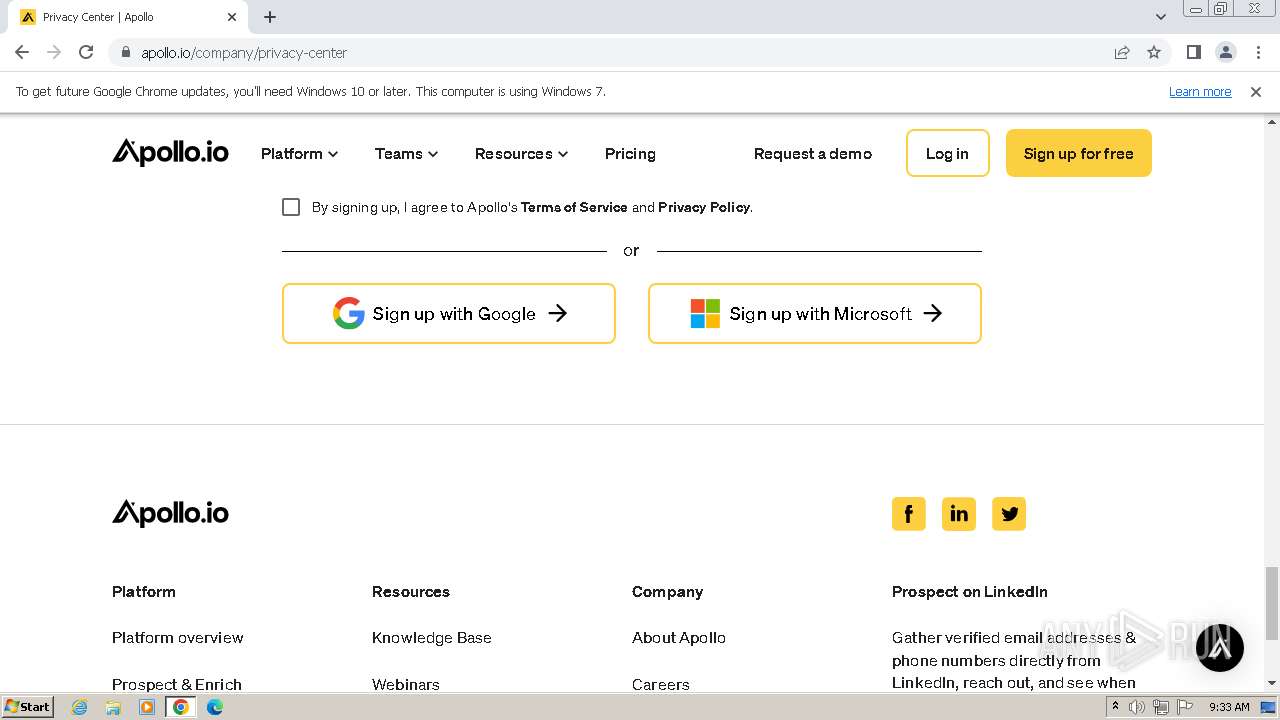Open Webinars footer link

tap(406, 684)
